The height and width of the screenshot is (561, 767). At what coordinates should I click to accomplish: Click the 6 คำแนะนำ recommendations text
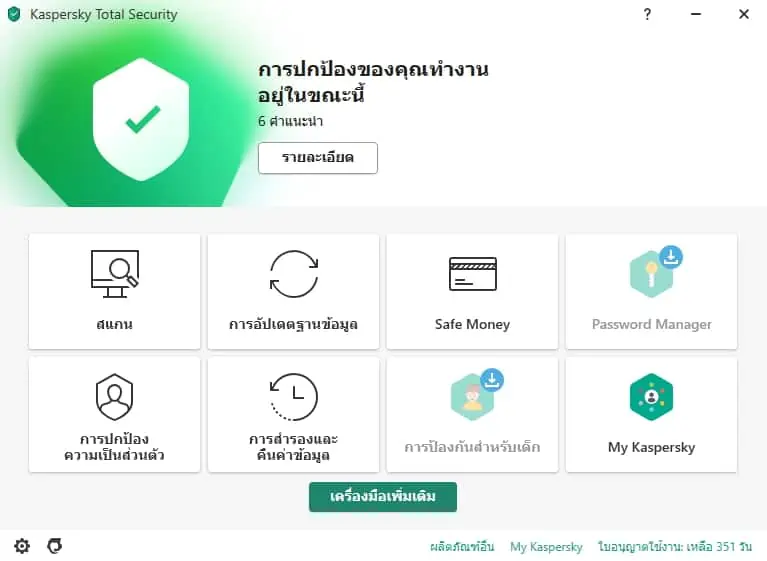click(291, 121)
